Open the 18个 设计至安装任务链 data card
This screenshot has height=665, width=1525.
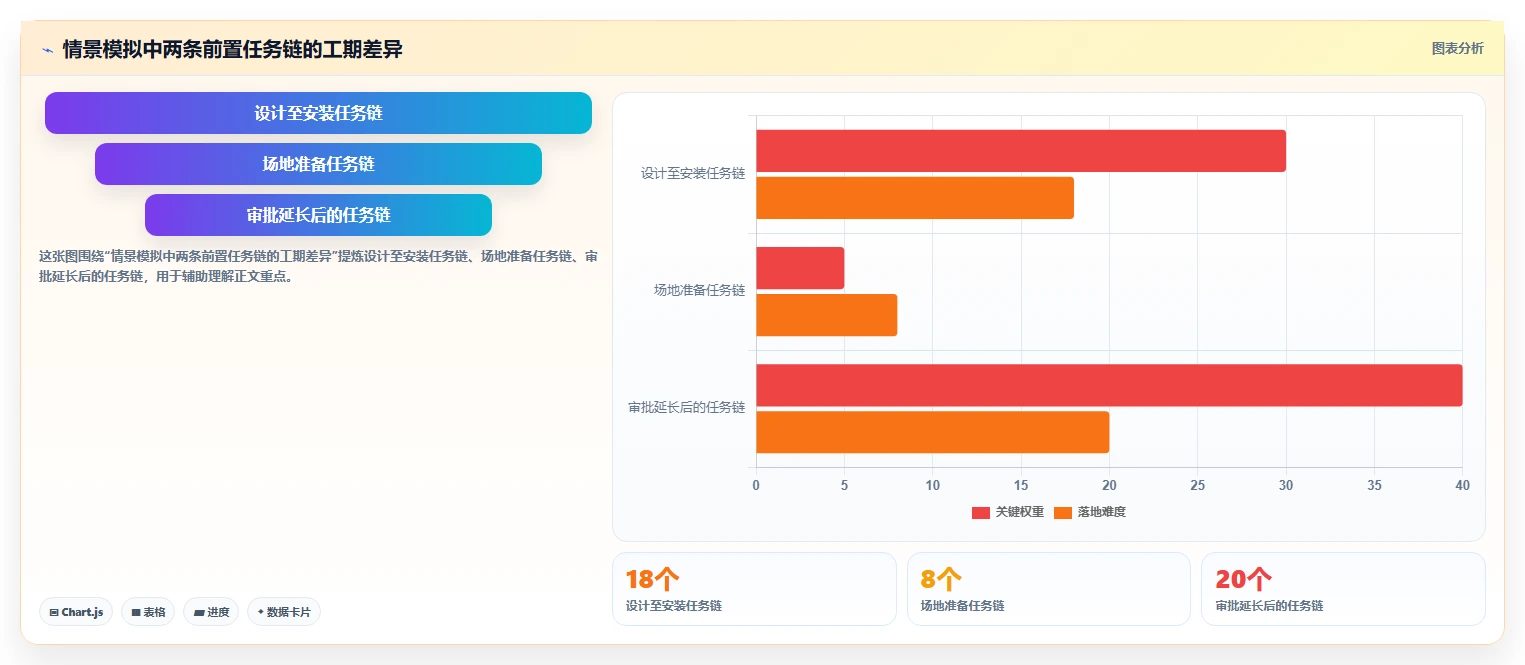point(754,589)
